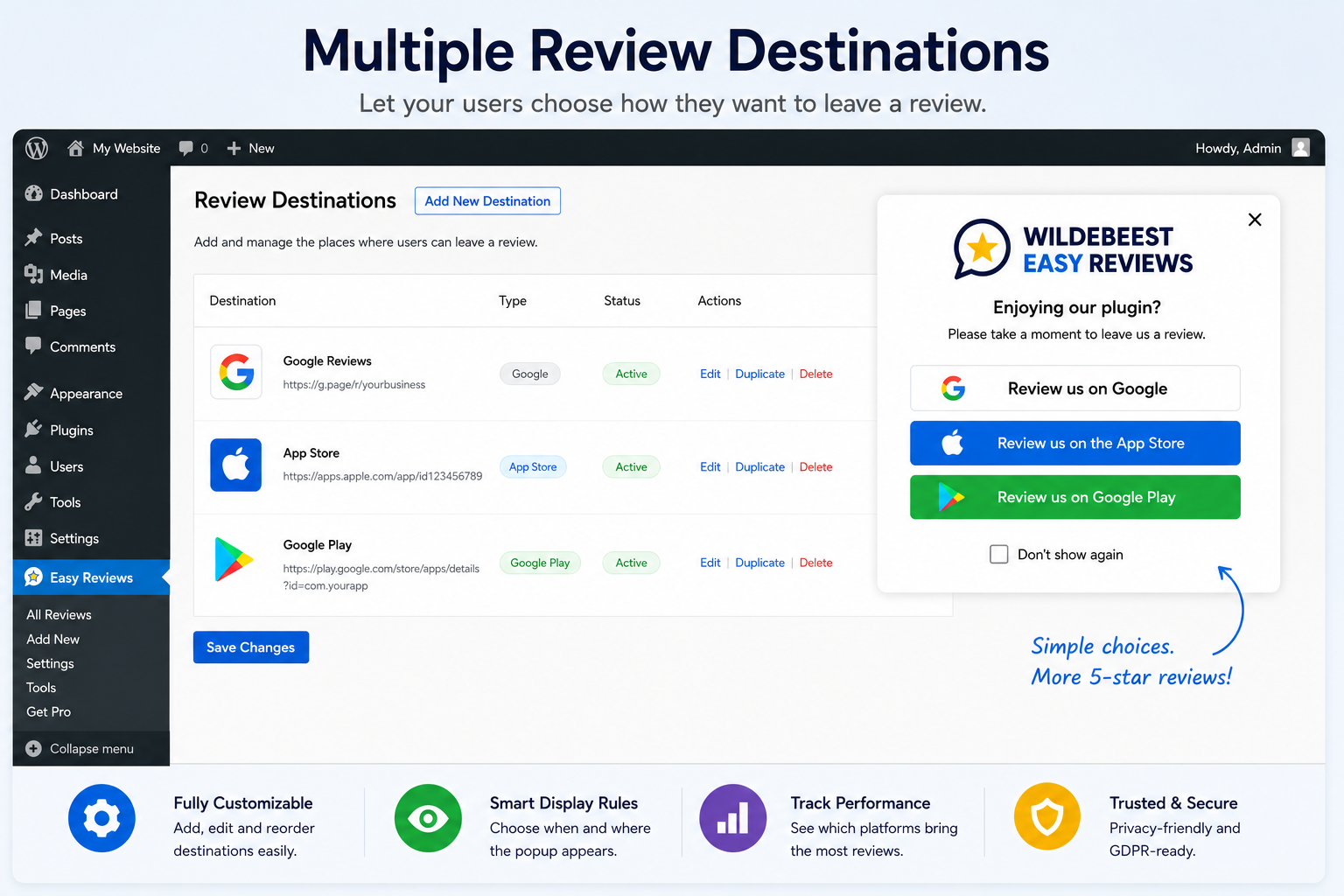Click the My Website admin bar link

[127, 149]
